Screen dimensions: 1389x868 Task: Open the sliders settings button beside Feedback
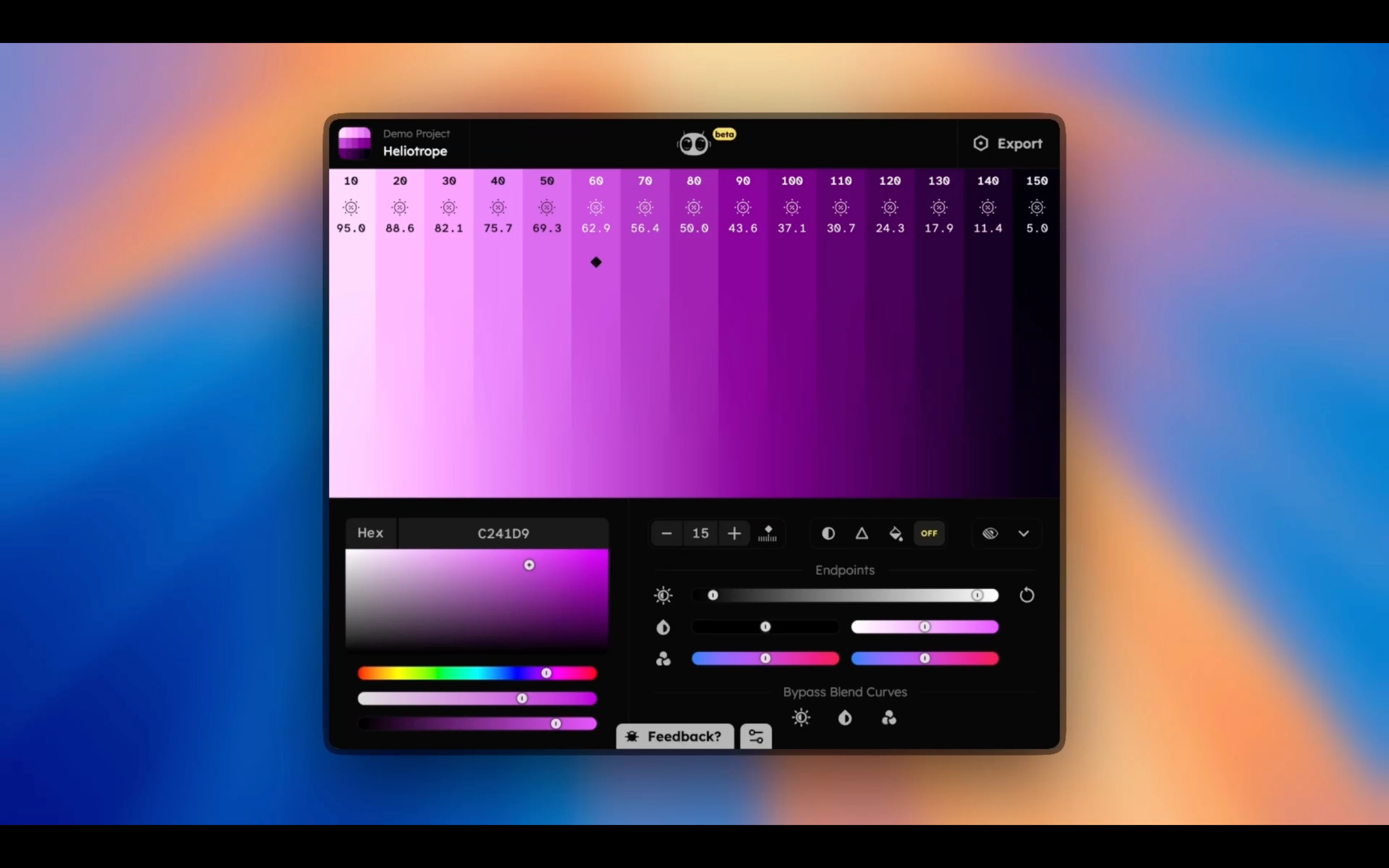pyautogui.click(x=756, y=737)
